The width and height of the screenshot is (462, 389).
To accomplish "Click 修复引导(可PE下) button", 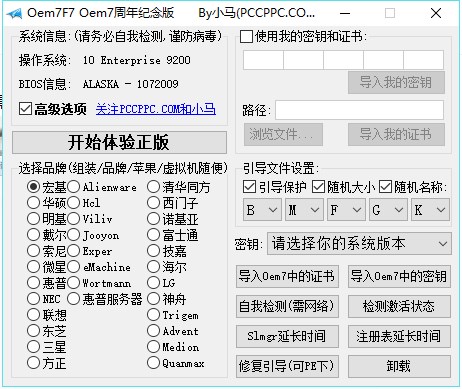I will point(287,366).
